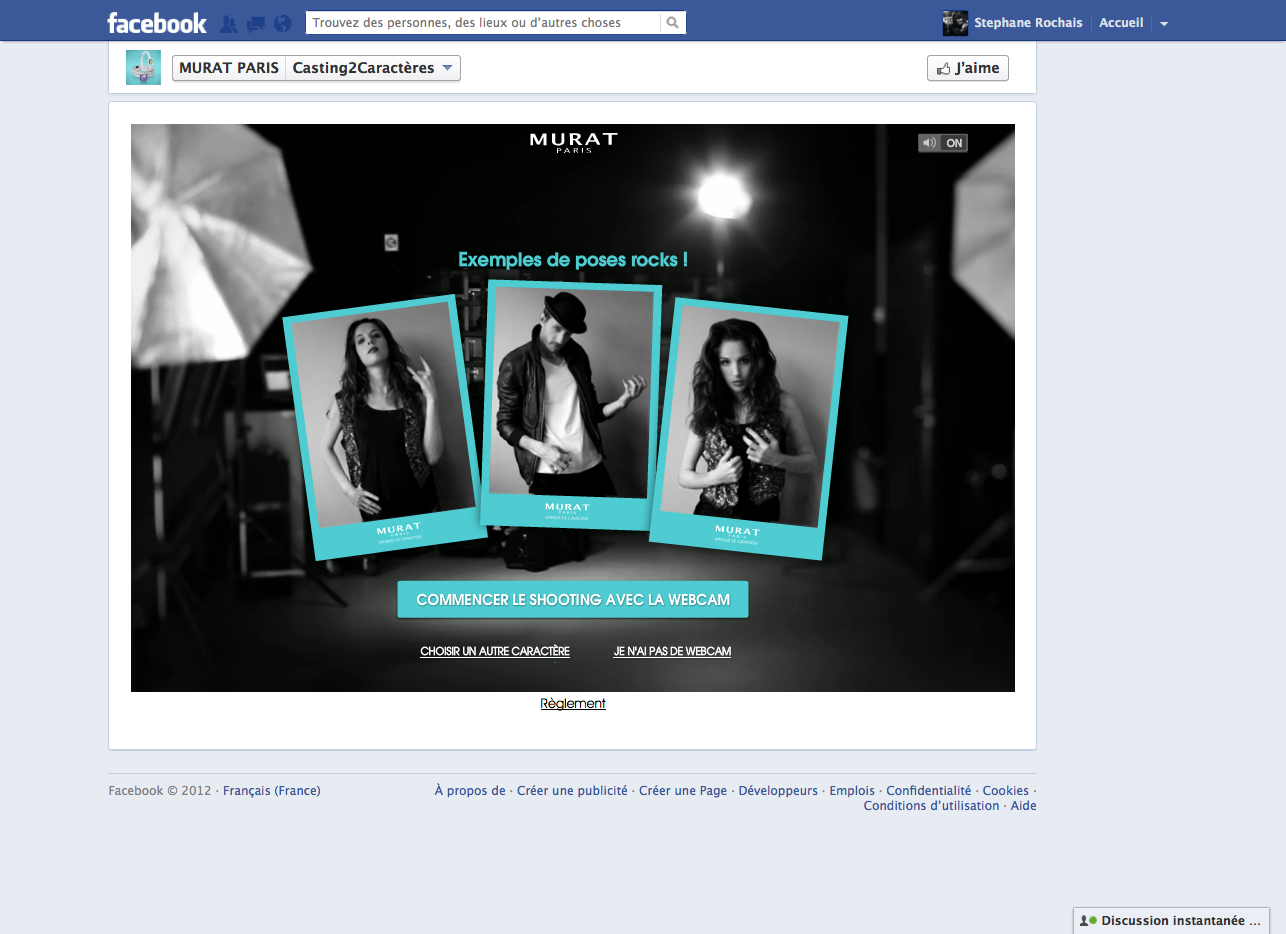Click the Facebook logo
The width and height of the screenshot is (1286, 934).
point(157,22)
